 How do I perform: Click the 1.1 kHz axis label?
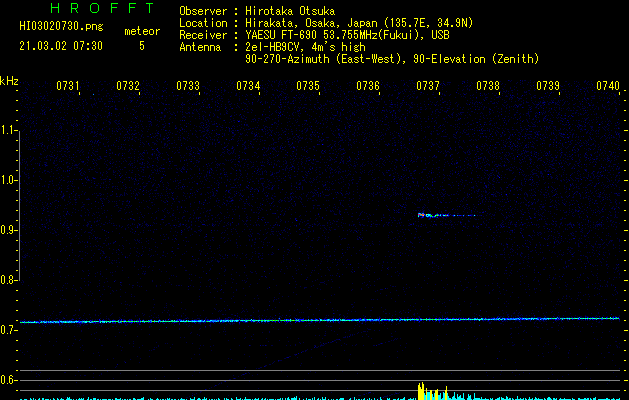tap(8, 130)
